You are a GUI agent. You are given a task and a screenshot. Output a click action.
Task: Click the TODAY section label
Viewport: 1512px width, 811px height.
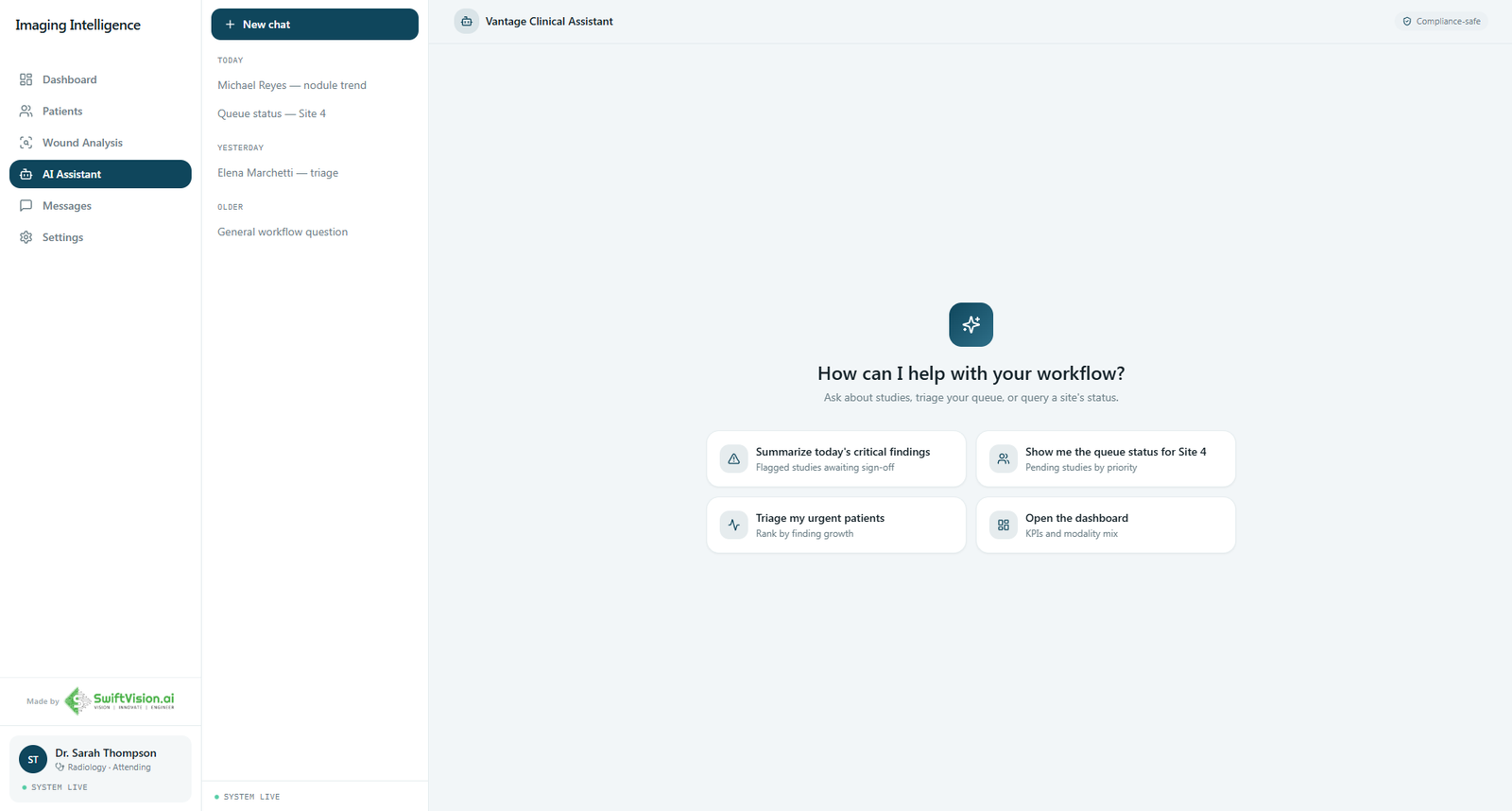[231, 60]
